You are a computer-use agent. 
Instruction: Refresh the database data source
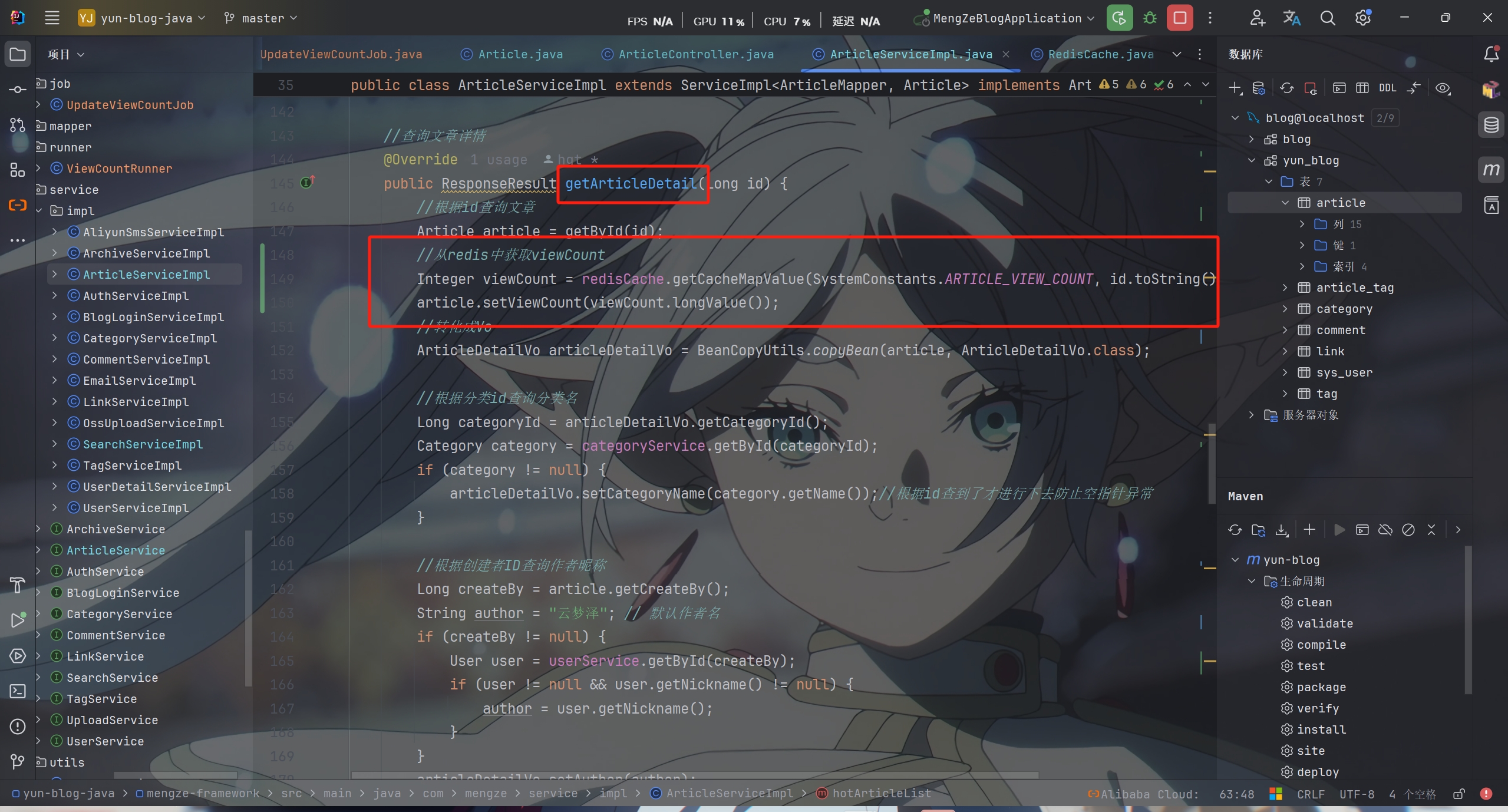(x=1286, y=88)
